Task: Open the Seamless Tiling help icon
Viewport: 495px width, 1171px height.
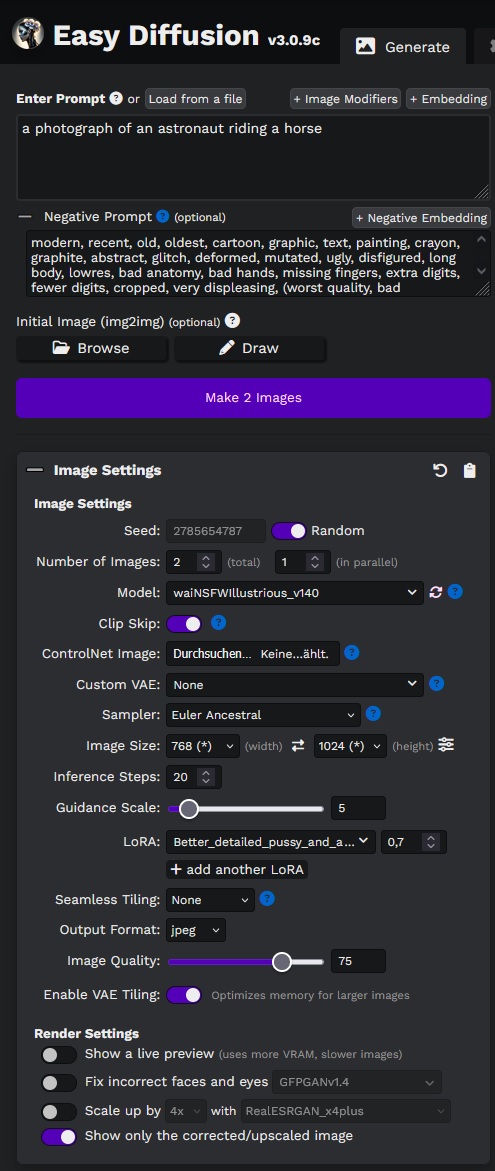Action: (267, 899)
